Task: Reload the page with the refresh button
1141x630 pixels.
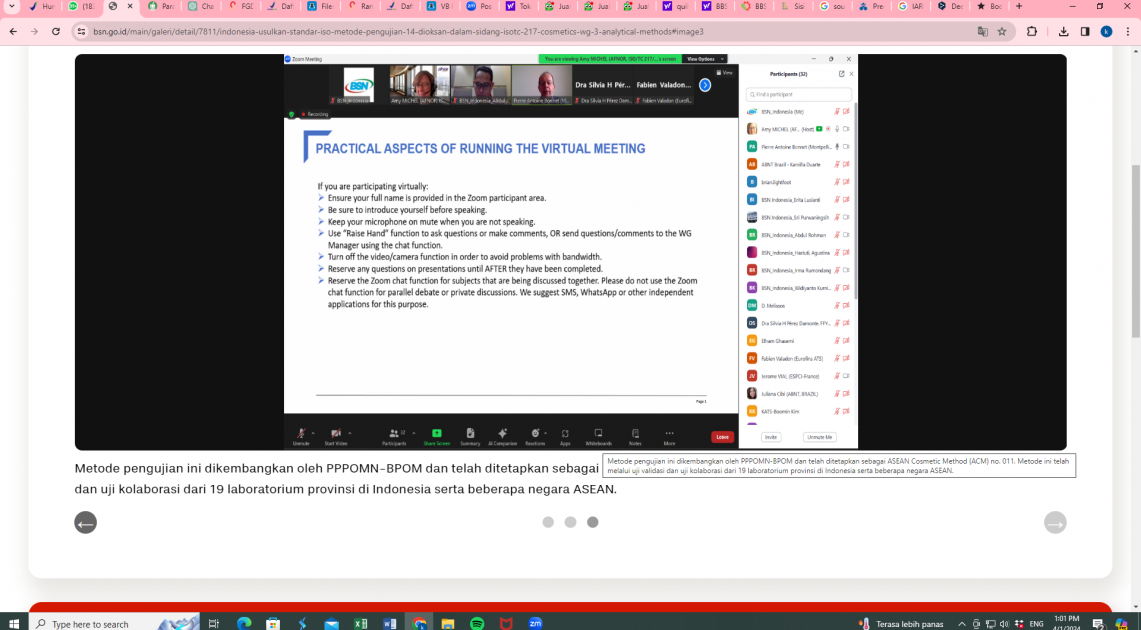Action: (55, 31)
